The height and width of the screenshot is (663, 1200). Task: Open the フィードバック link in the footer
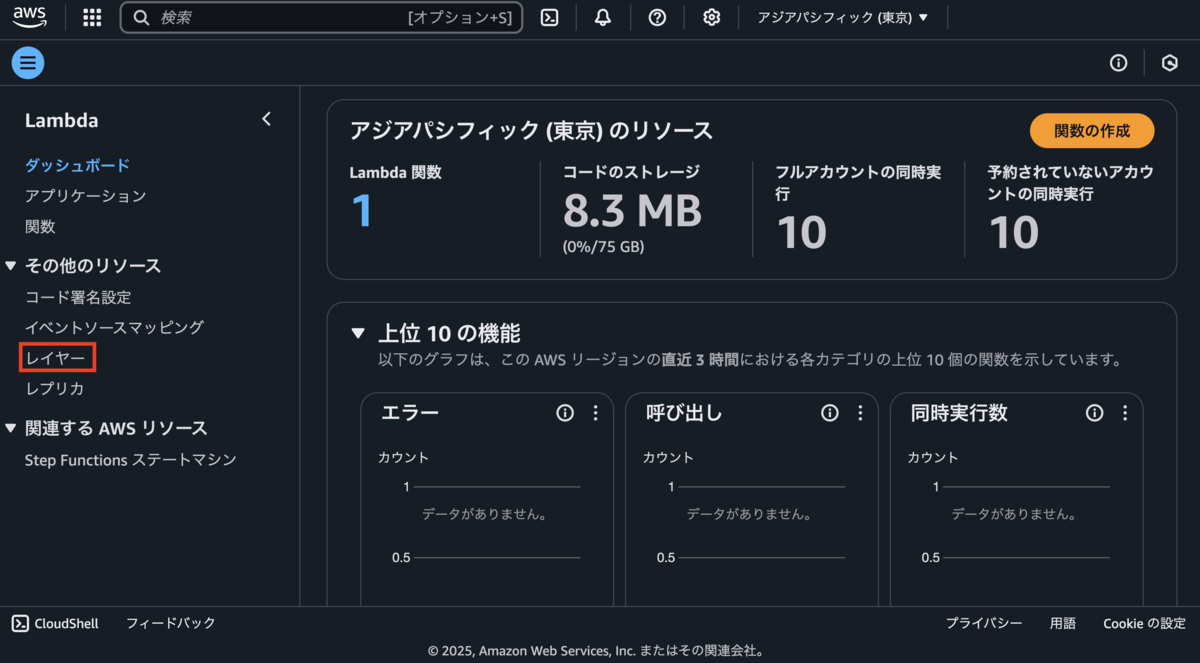coord(171,623)
